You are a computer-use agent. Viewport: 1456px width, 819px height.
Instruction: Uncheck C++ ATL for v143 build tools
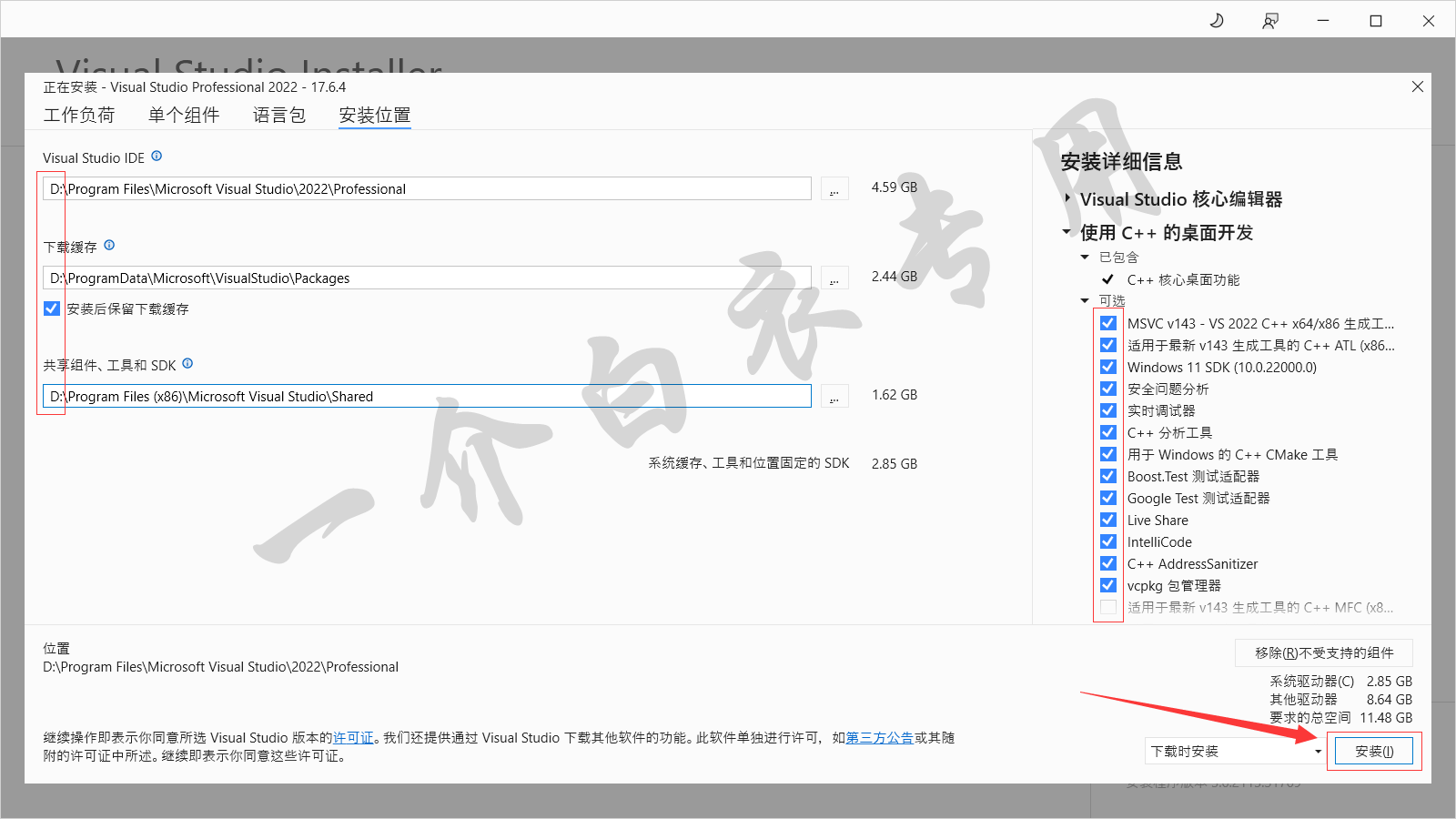tap(1107, 345)
